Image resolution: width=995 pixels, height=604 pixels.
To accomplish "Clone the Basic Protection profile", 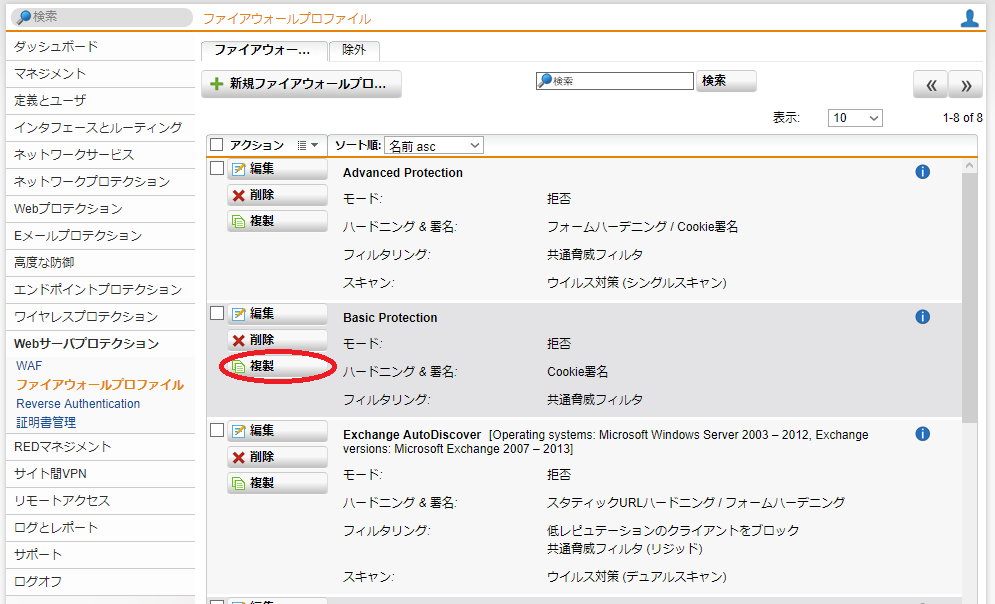I will [277, 366].
